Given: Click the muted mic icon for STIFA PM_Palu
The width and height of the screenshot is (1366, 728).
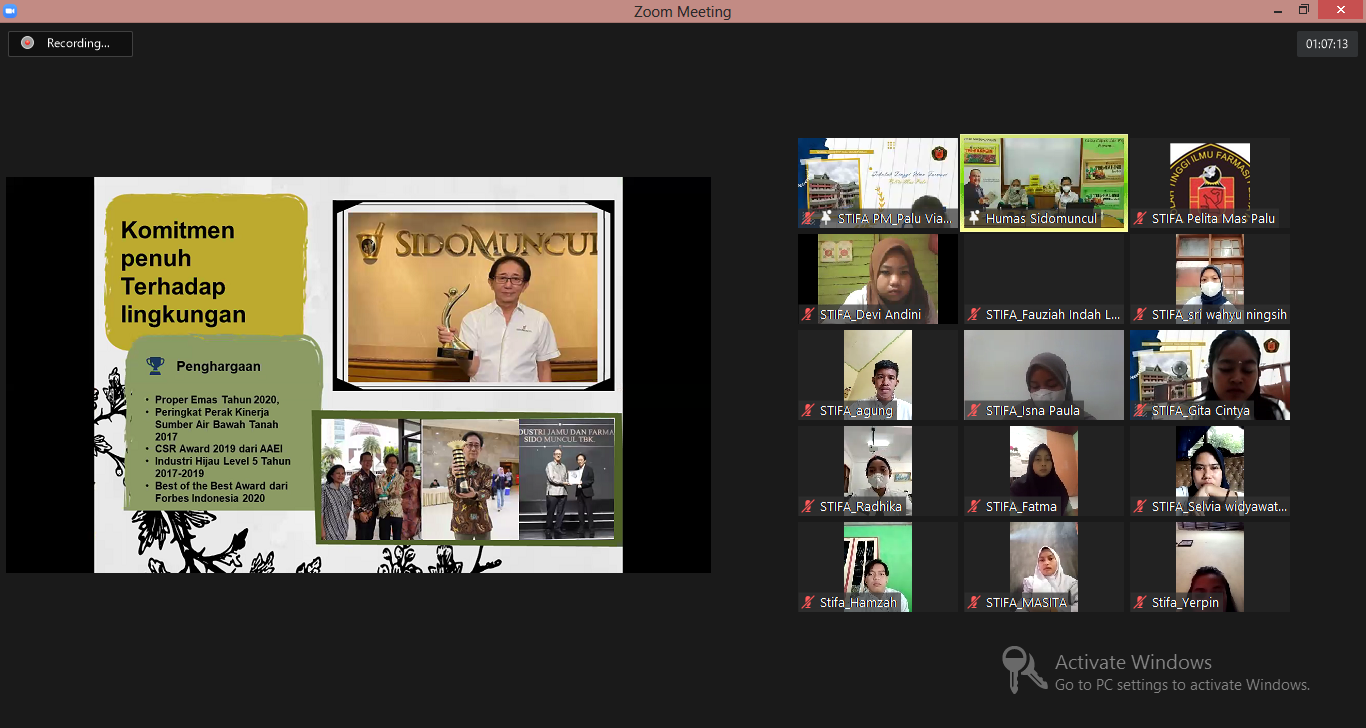Looking at the screenshot, I should click(808, 218).
